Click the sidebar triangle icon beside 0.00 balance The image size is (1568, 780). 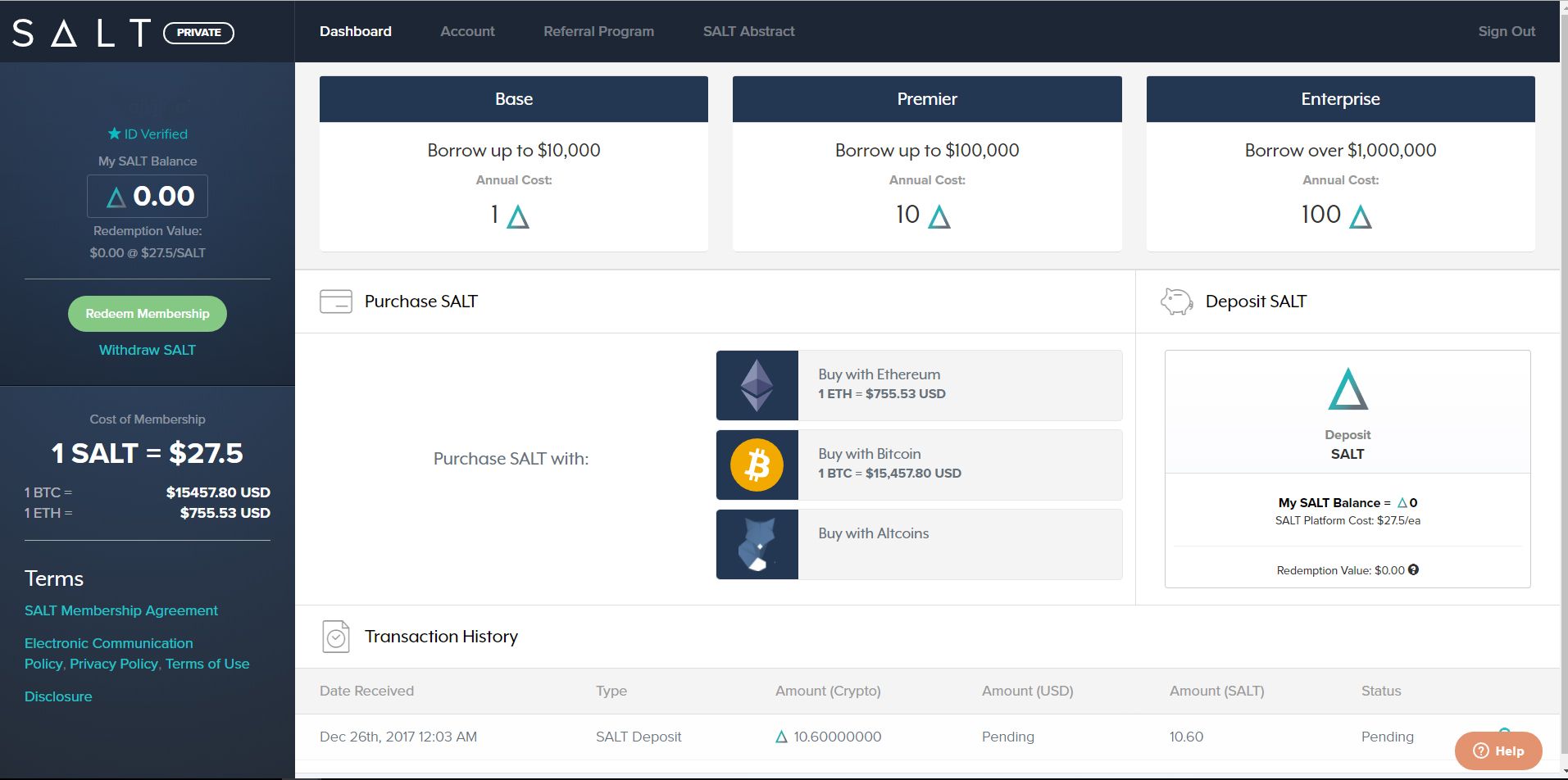(x=116, y=197)
